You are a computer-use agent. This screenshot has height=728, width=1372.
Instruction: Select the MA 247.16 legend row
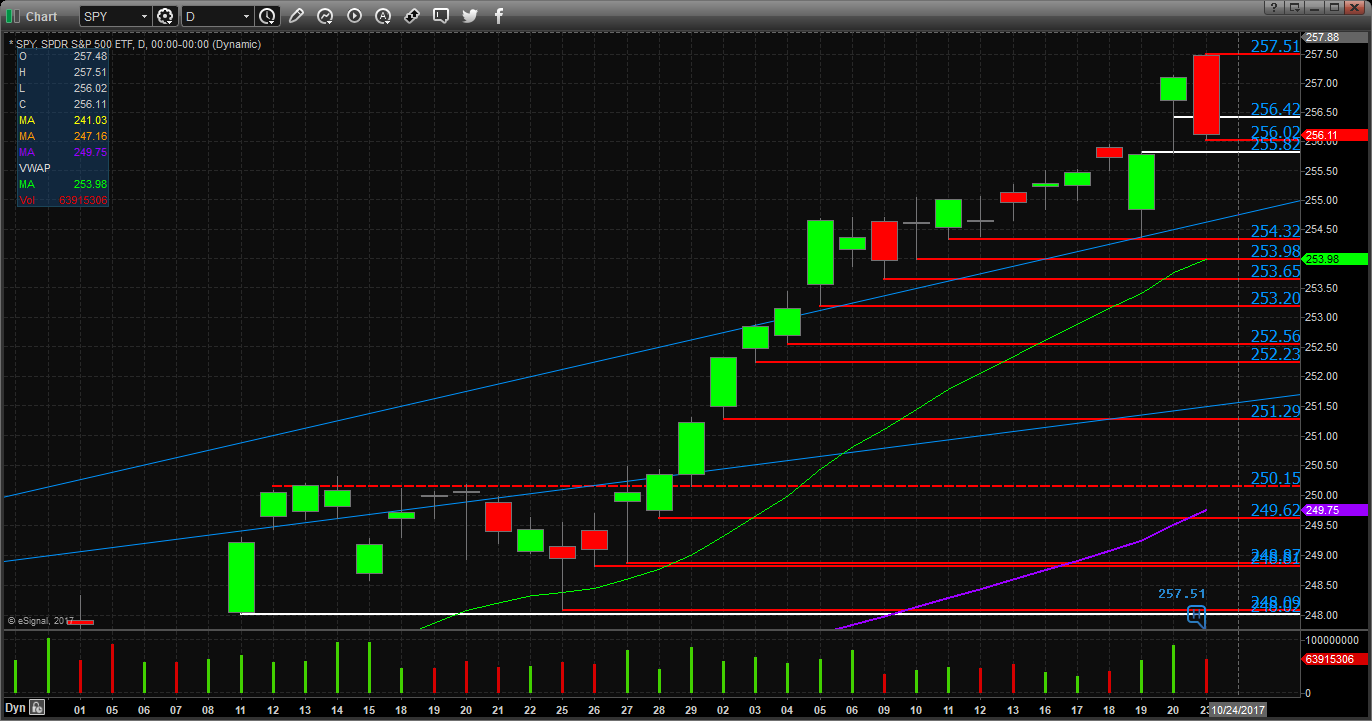click(x=62, y=136)
